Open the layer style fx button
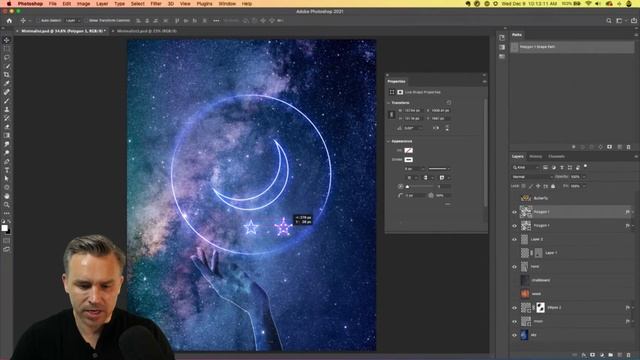 coord(584,355)
